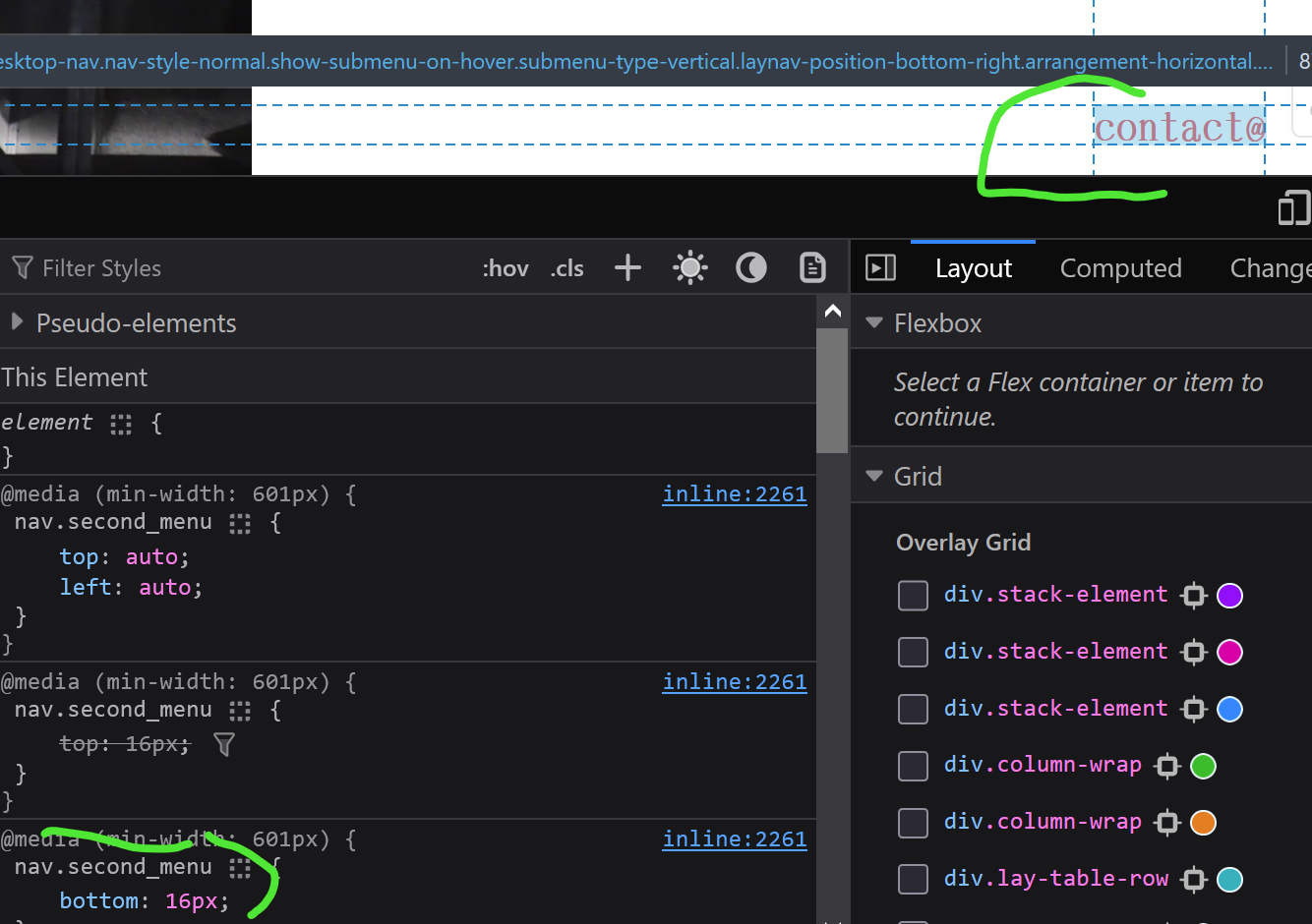This screenshot has height=924, width=1312.
Task: Toggle dark color scheme simulation moon icon
Action: tap(751, 268)
